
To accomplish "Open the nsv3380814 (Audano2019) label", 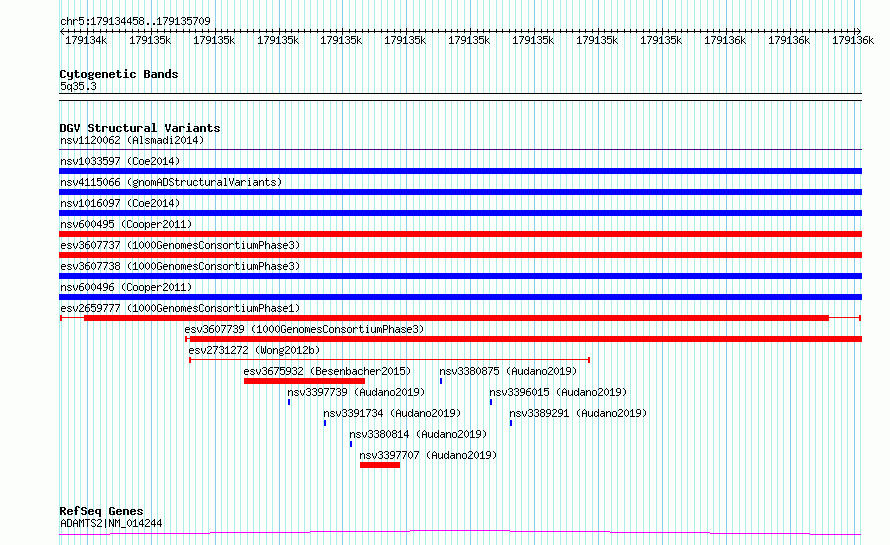I will click(418, 434).
